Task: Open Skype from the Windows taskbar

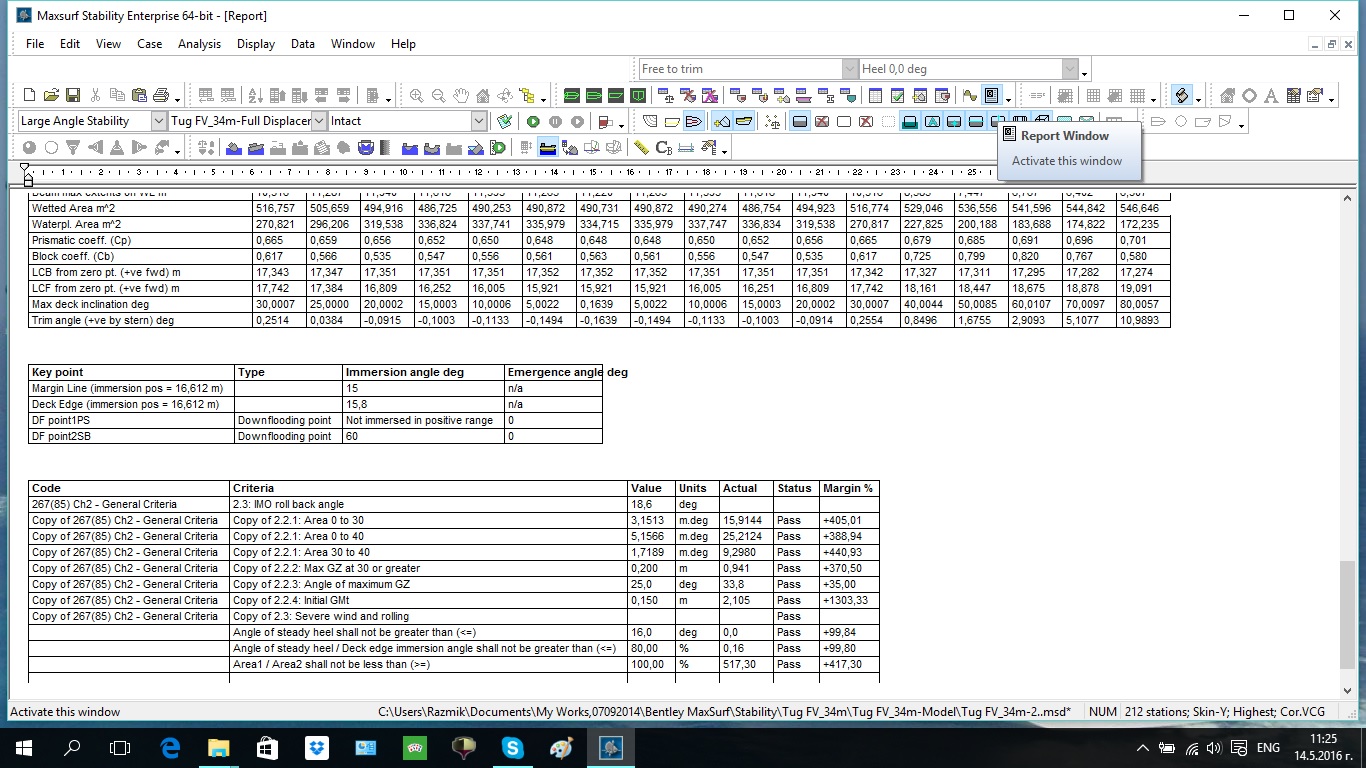Action: click(x=513, y=747)
